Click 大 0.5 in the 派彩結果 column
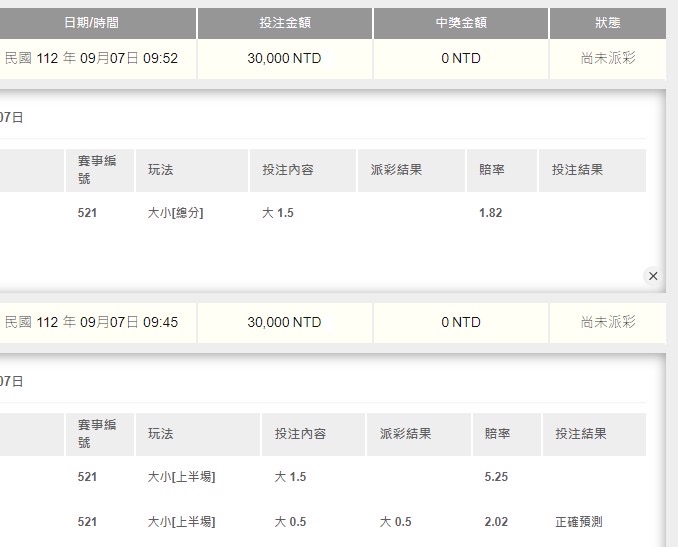This screenshot has height=547, width=678. point(395,521)
